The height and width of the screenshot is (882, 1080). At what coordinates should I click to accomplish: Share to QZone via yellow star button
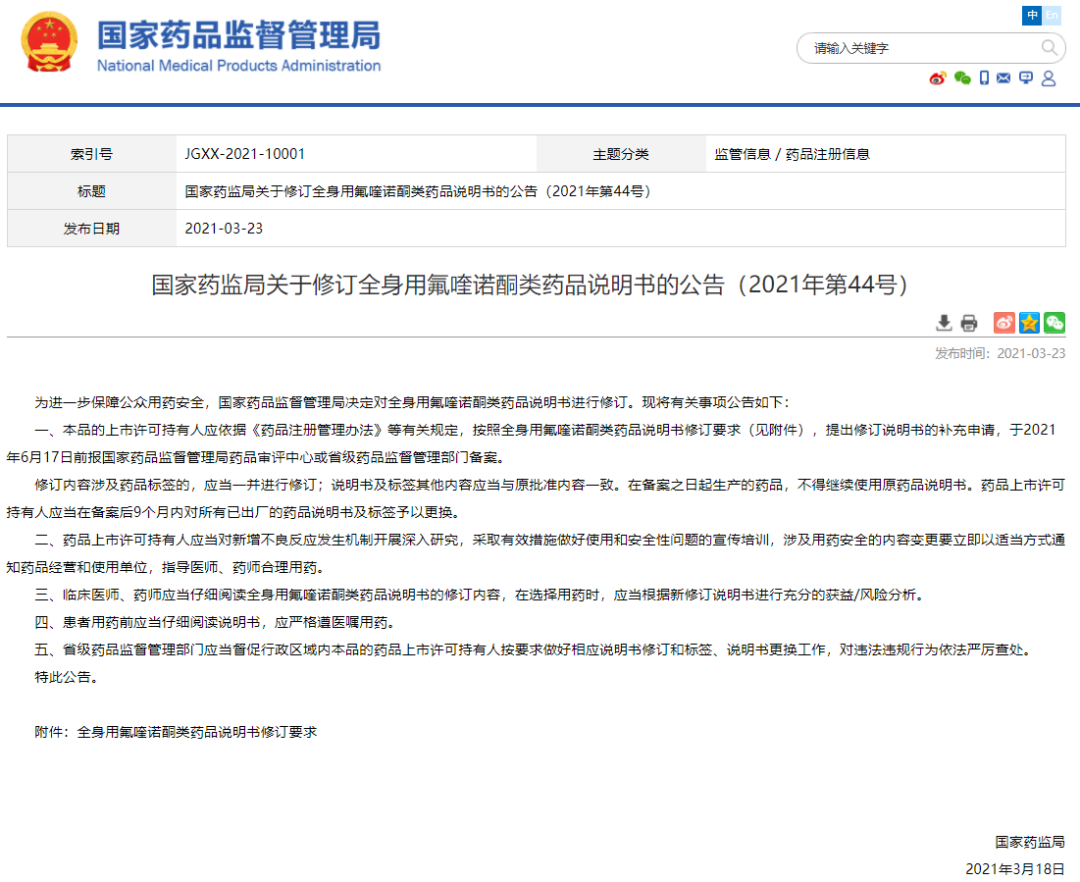pos(1029,323)
